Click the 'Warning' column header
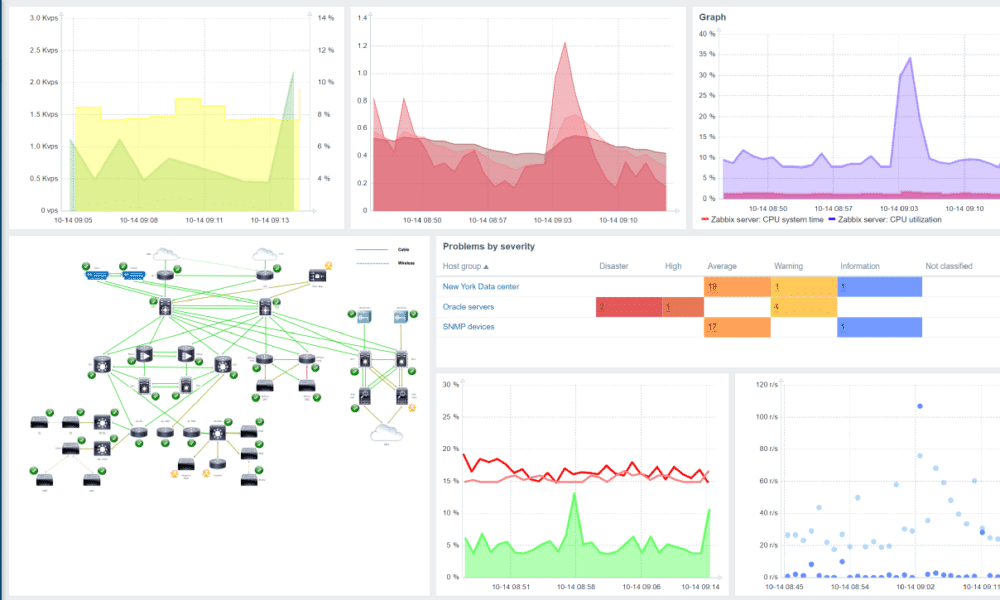This screenshot has height=600, width=1000. coord(788,266)
